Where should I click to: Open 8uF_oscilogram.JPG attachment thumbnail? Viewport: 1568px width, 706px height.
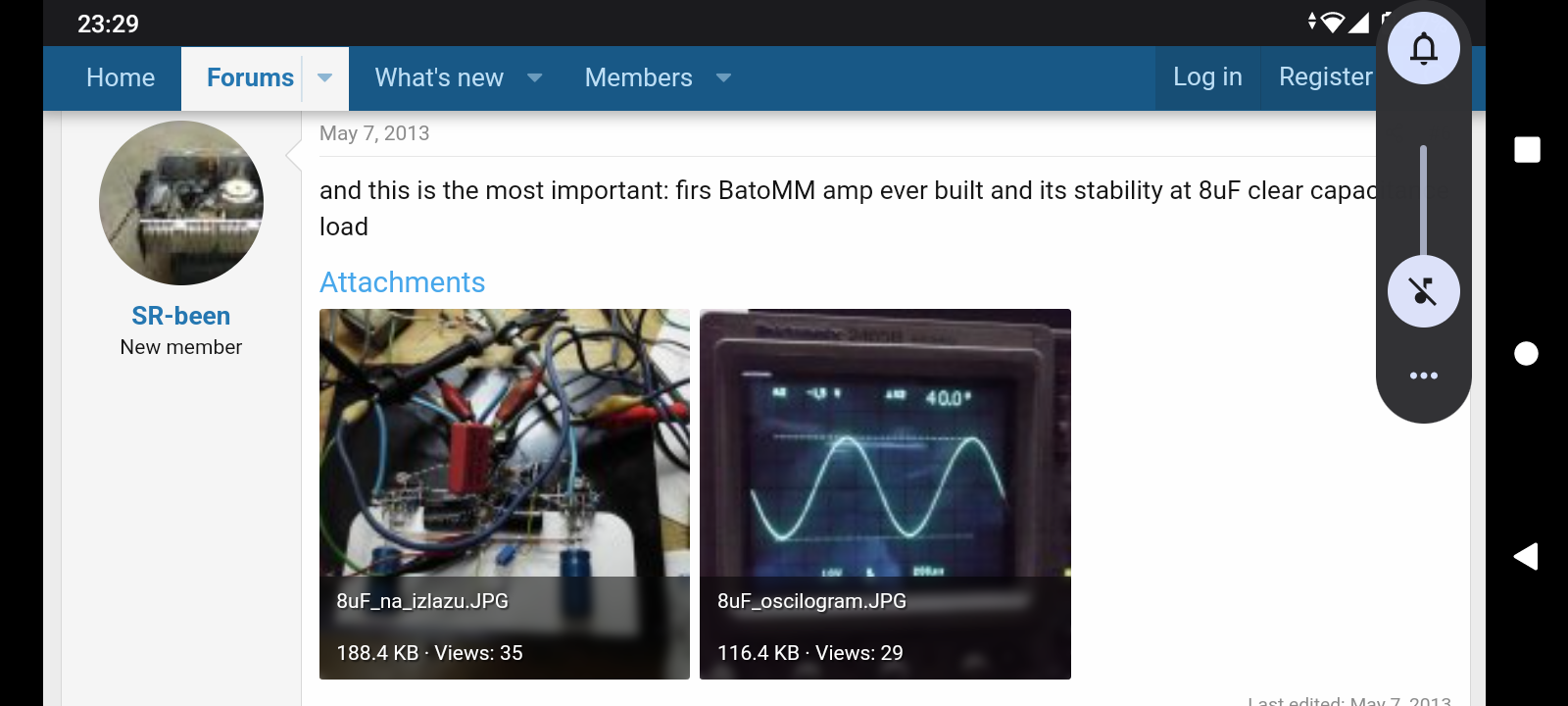click(x=885, y=494)
